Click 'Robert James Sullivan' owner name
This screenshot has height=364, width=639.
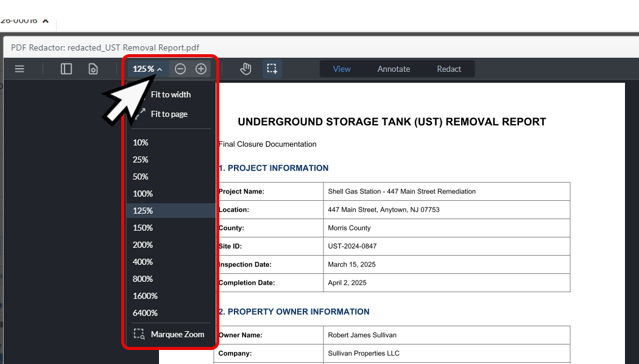(x=362, y=335)
